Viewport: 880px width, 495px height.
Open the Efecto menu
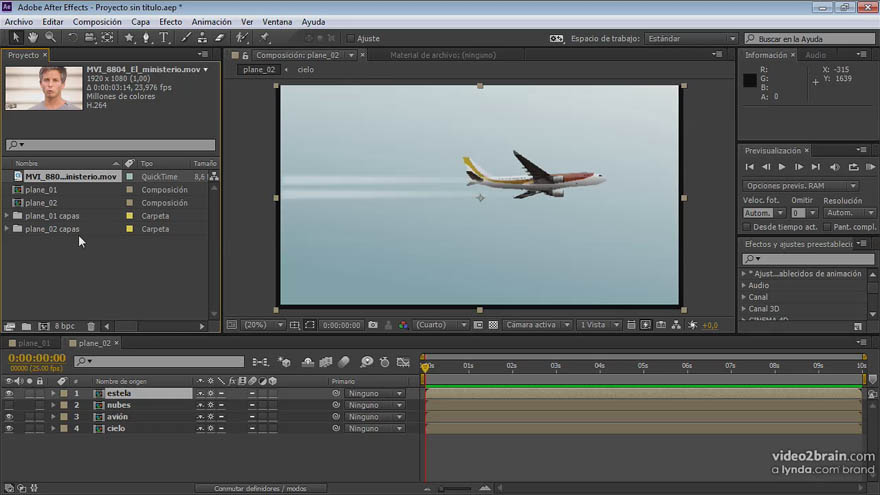pyautogui.click(x=171, y=22)
